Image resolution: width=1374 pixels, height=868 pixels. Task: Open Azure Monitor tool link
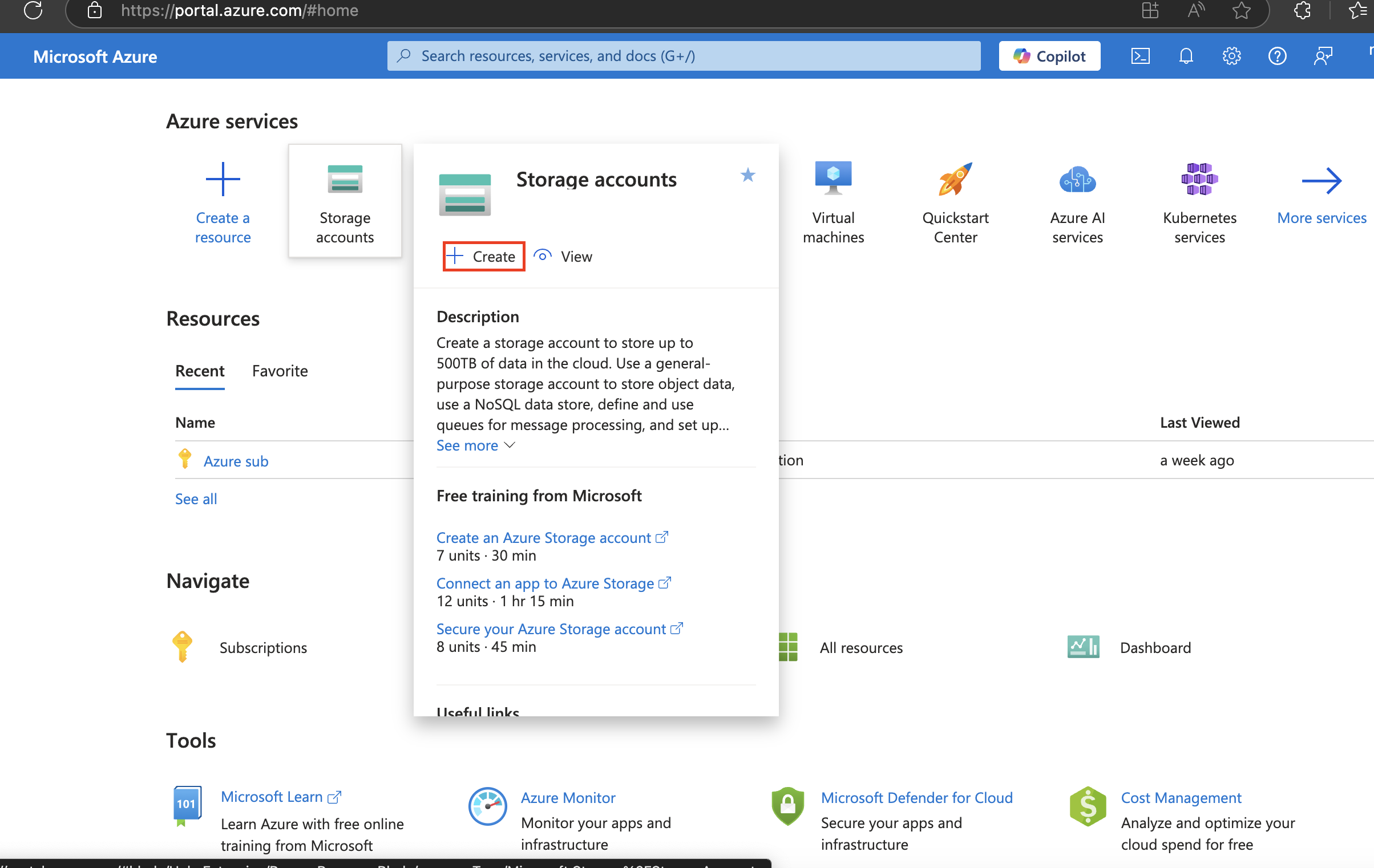pyautogui.click(x=568, y=798)
